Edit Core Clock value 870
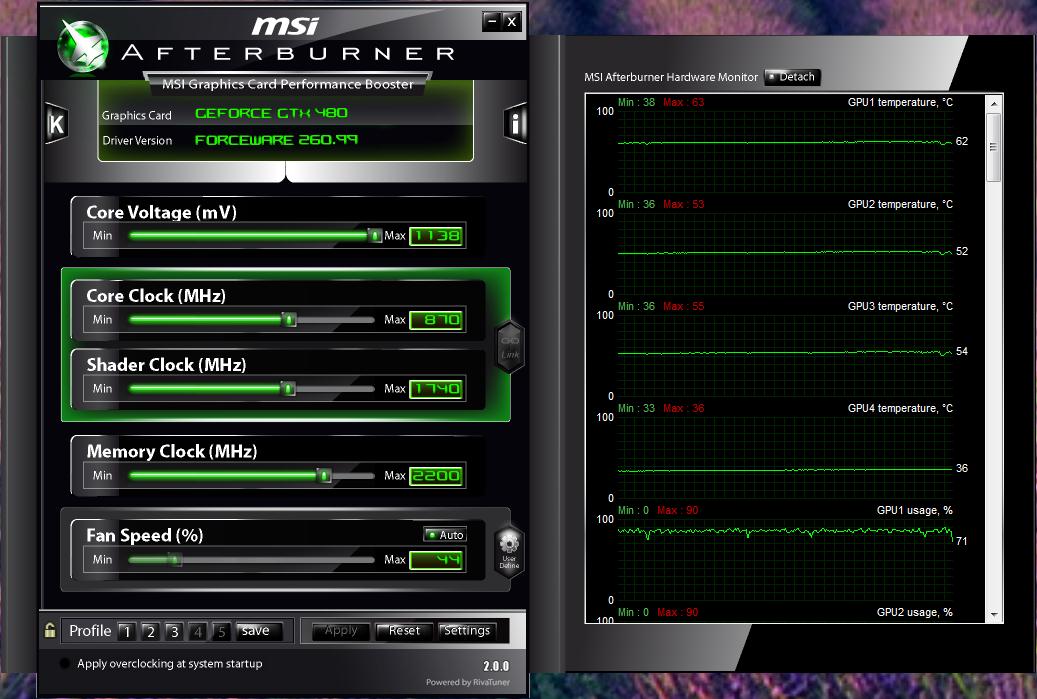 (x=436, y=320)
